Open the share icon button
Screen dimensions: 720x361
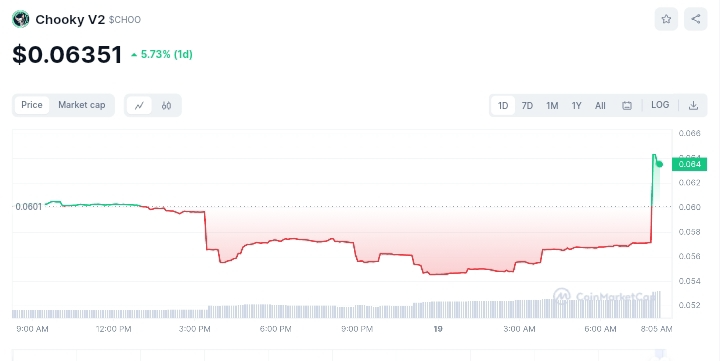(696, 19)
